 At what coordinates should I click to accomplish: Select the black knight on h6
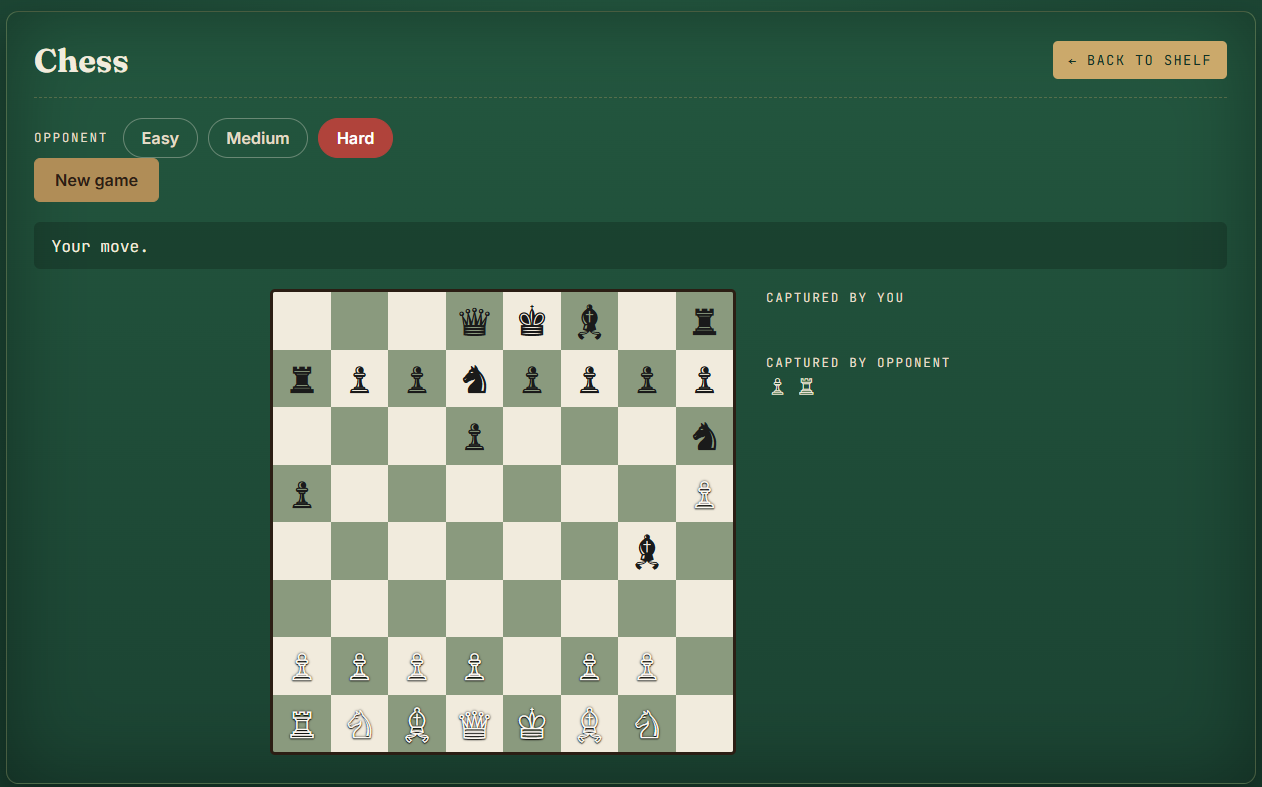[x=705, y=436]
